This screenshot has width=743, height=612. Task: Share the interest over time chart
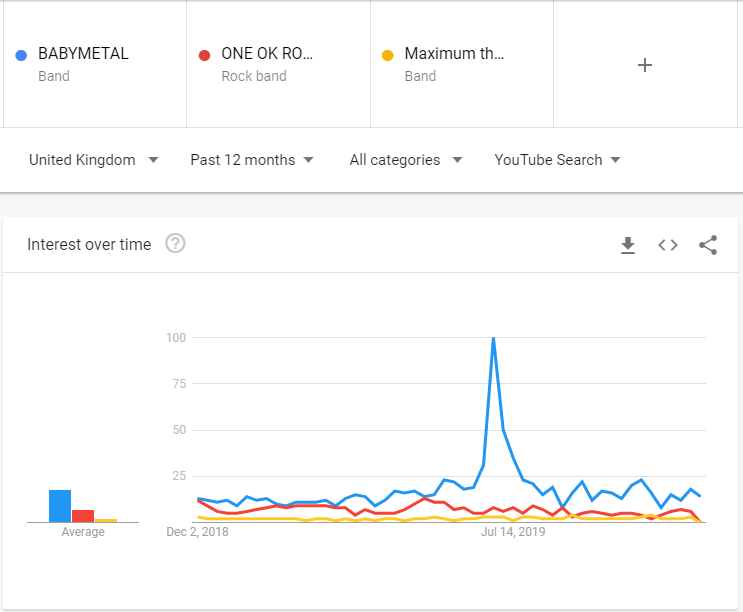point(708,245)
